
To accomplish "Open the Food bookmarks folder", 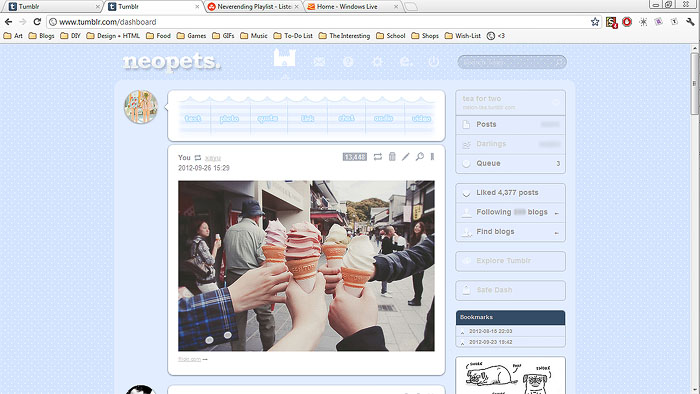I will [x=158, y=36].
